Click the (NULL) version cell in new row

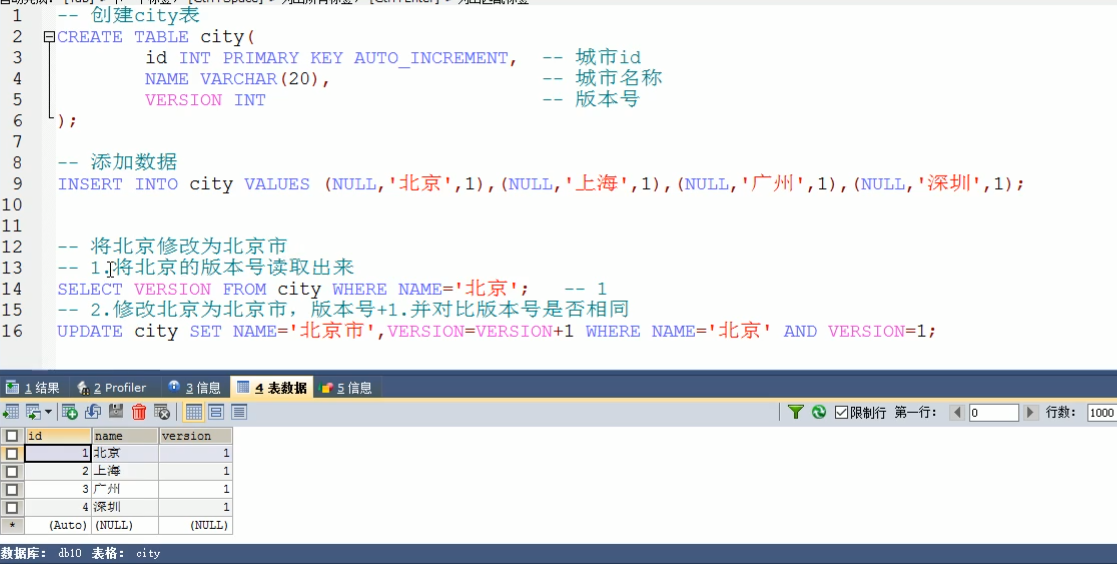tap(195, 525)
